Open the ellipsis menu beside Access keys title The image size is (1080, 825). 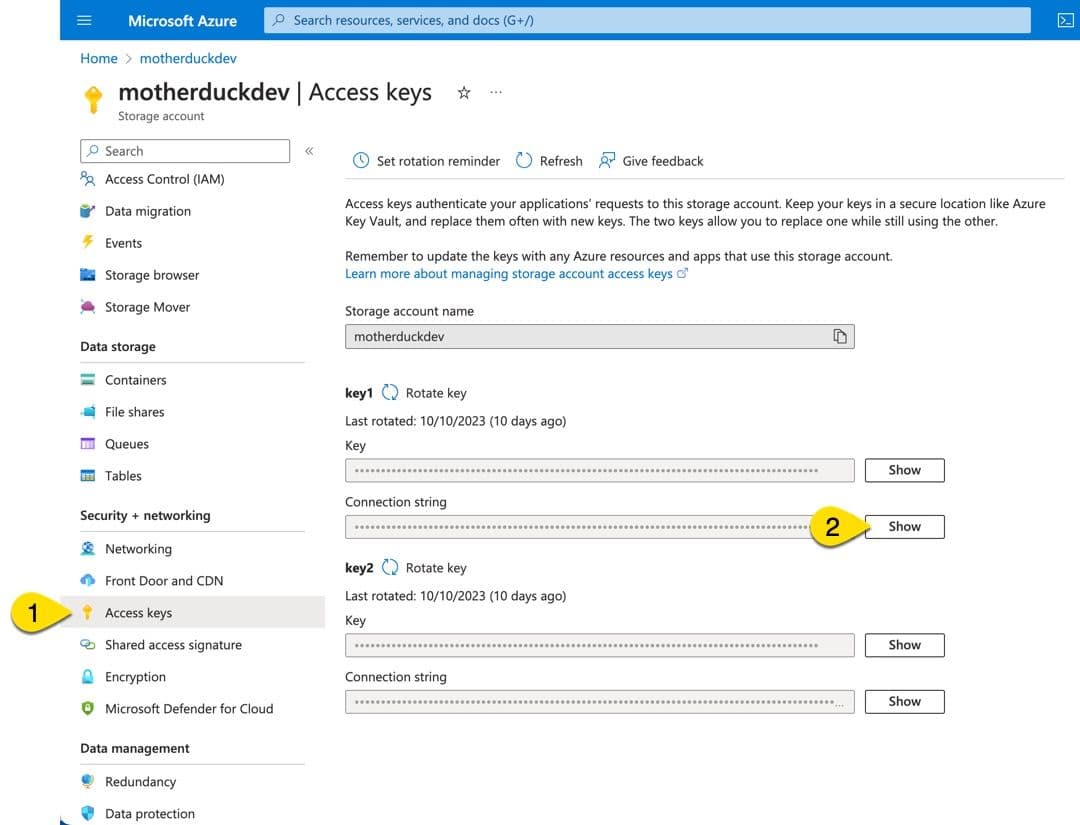point(497,92)
